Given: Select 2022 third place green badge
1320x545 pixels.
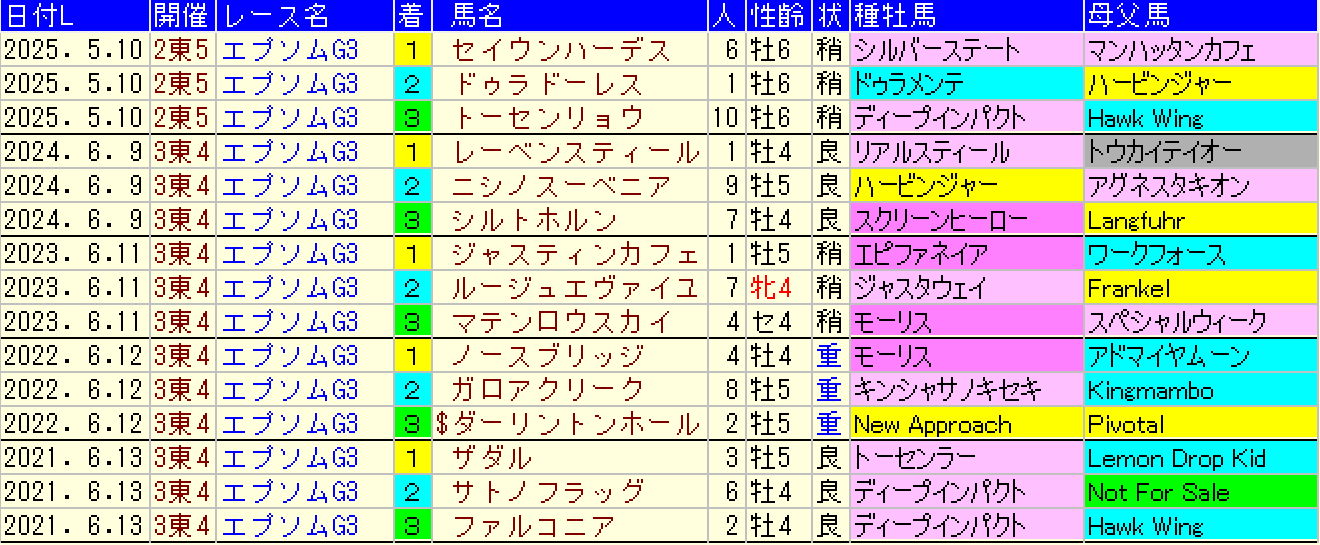Looking at the screenshot, I should pos(411,425).
